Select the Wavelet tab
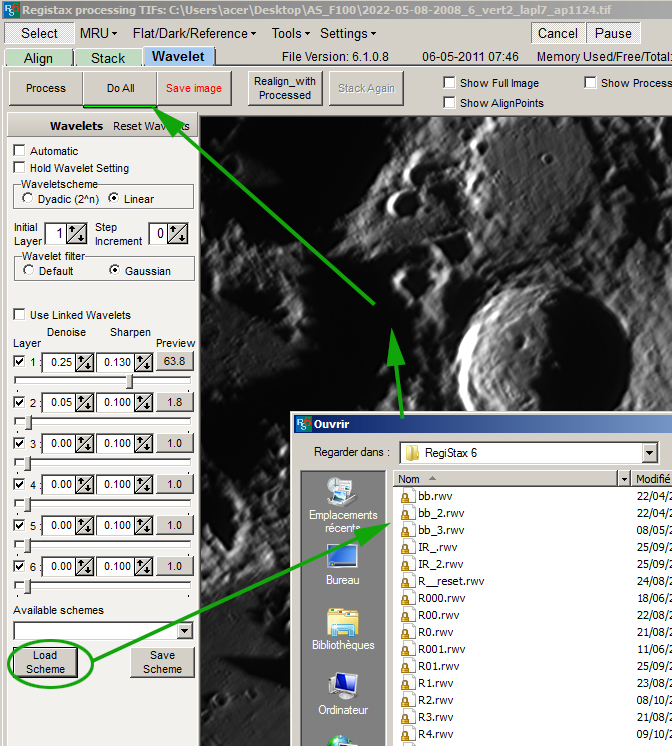This screenshot has width=672, height=746. [x=178, y=56]
